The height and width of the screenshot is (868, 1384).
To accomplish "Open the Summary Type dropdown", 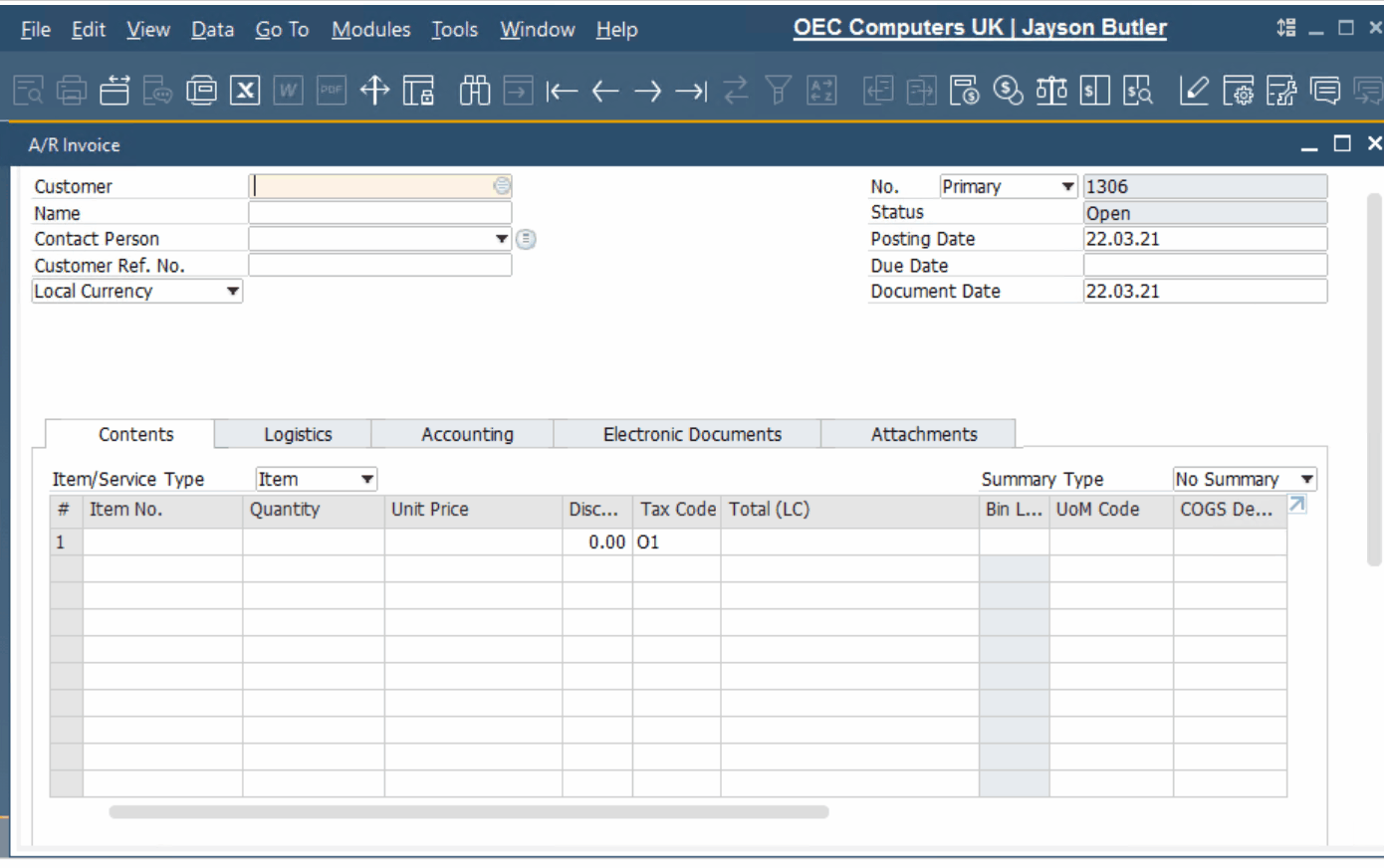I will tap(1306, 479).
